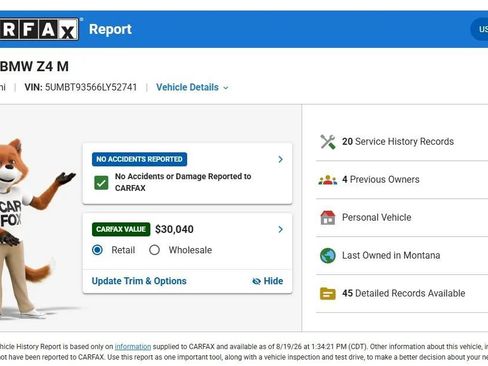This screenshot has width=488, height=366.
Task: Click the partially visible US button in header
Action: 480,29
